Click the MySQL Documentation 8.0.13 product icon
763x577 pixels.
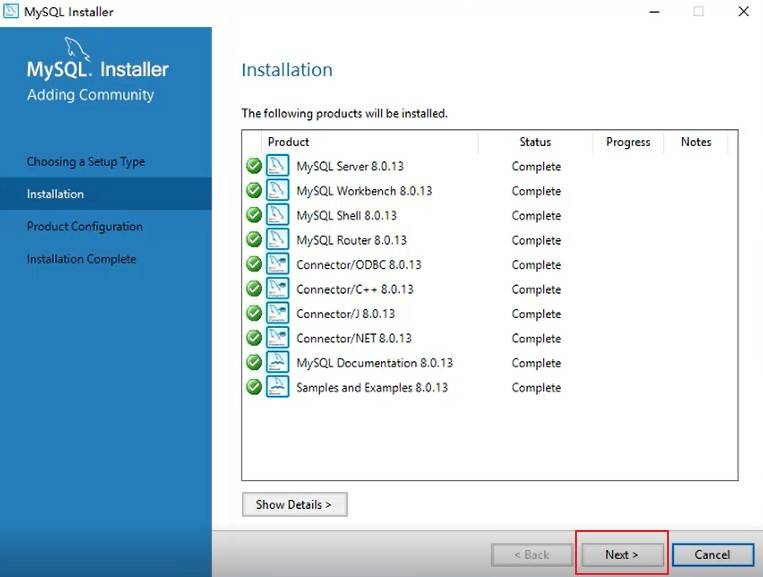point(277,362)
